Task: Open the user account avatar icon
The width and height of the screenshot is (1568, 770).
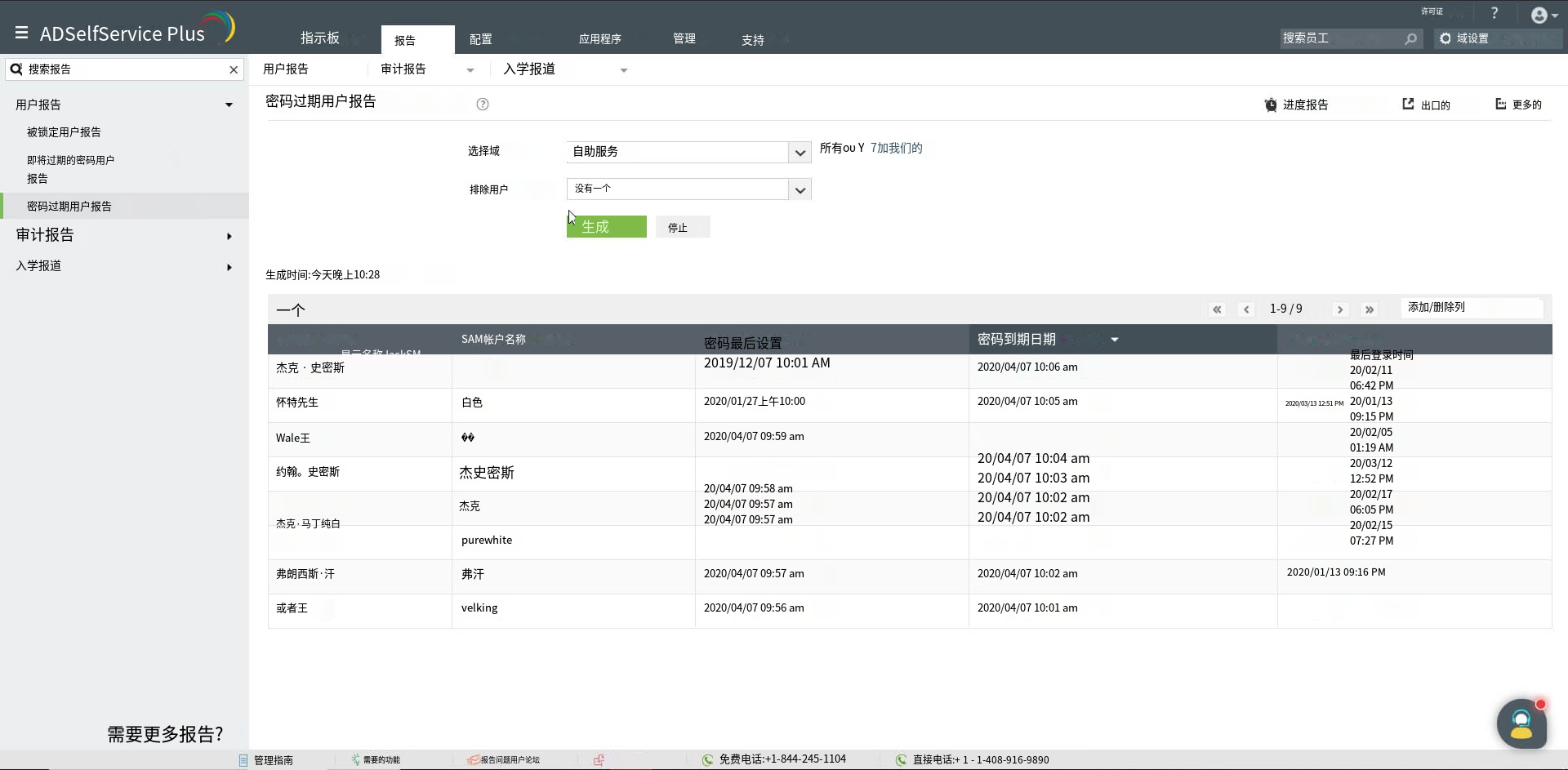Action: [1539, 16]
